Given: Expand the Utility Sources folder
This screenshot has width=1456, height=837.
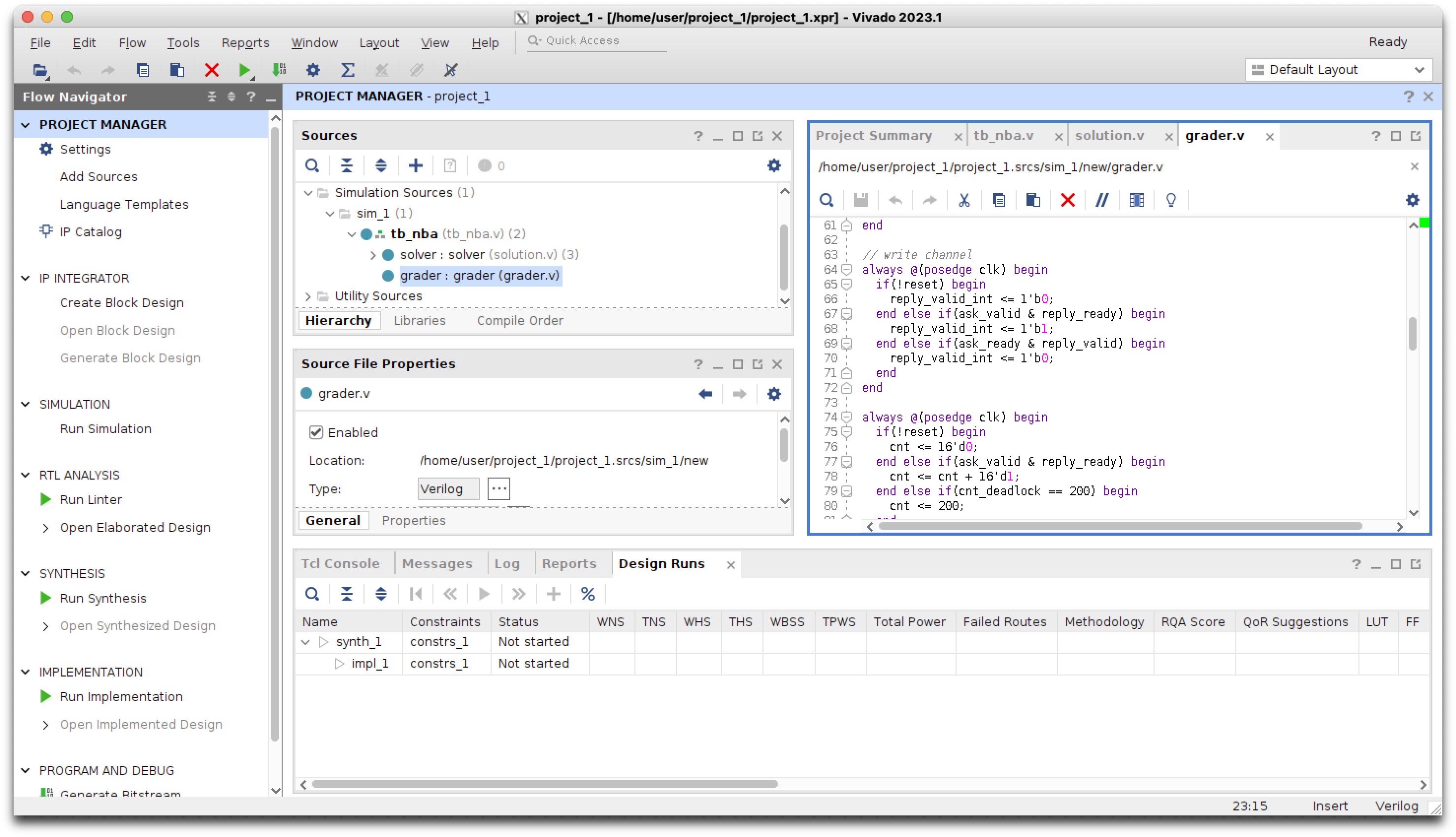Looking at the screenshot, I should point(308,296).
